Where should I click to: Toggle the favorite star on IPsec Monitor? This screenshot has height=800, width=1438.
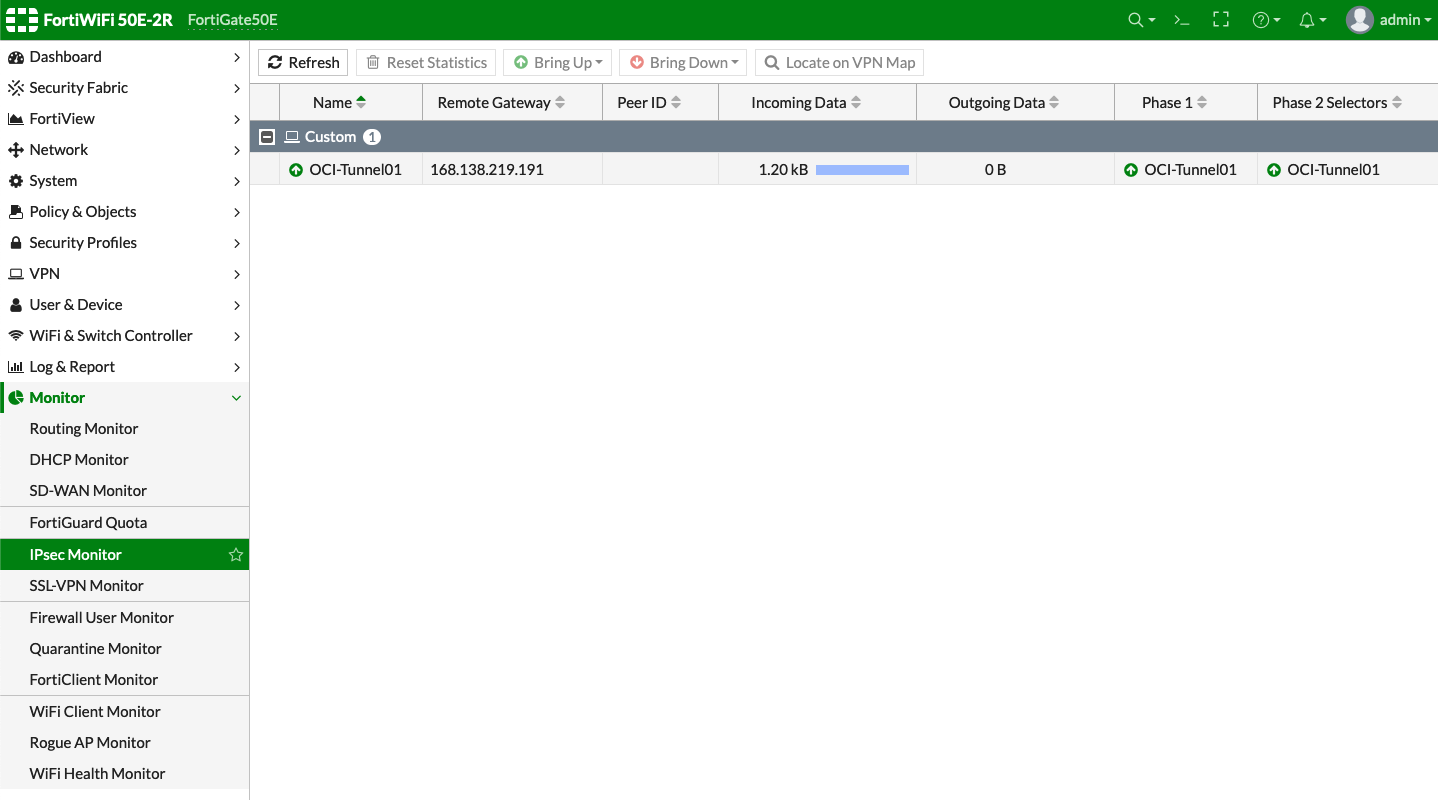click(236, 554)
